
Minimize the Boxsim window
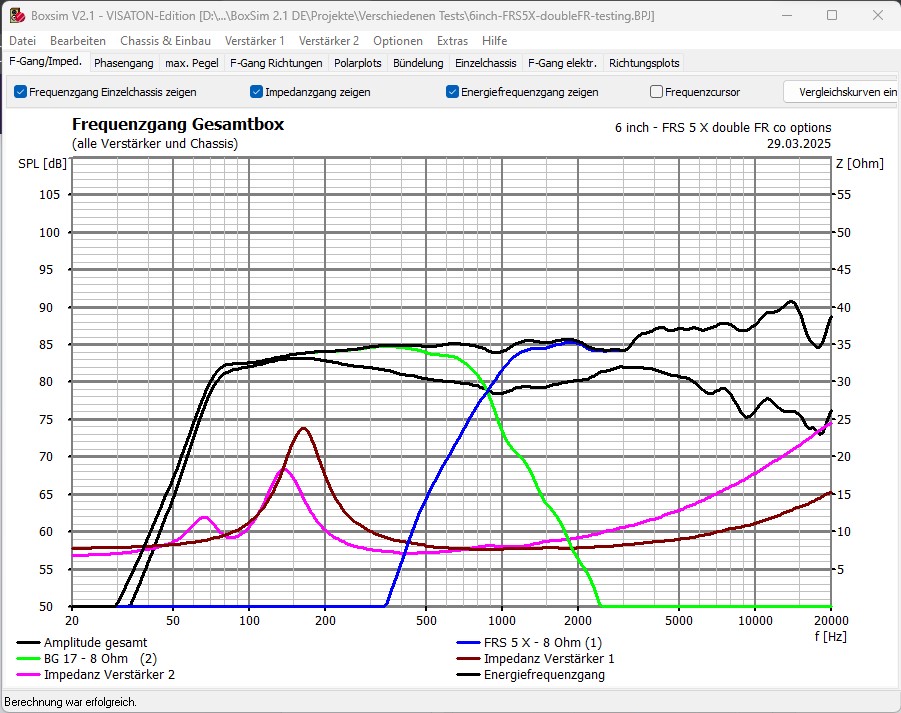pos(787,16)
